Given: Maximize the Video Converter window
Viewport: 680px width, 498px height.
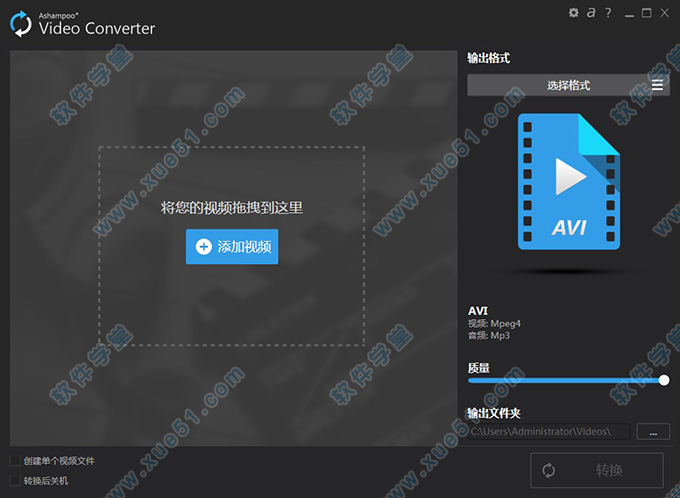Looking at the screenshot, I should coord(646,13).
